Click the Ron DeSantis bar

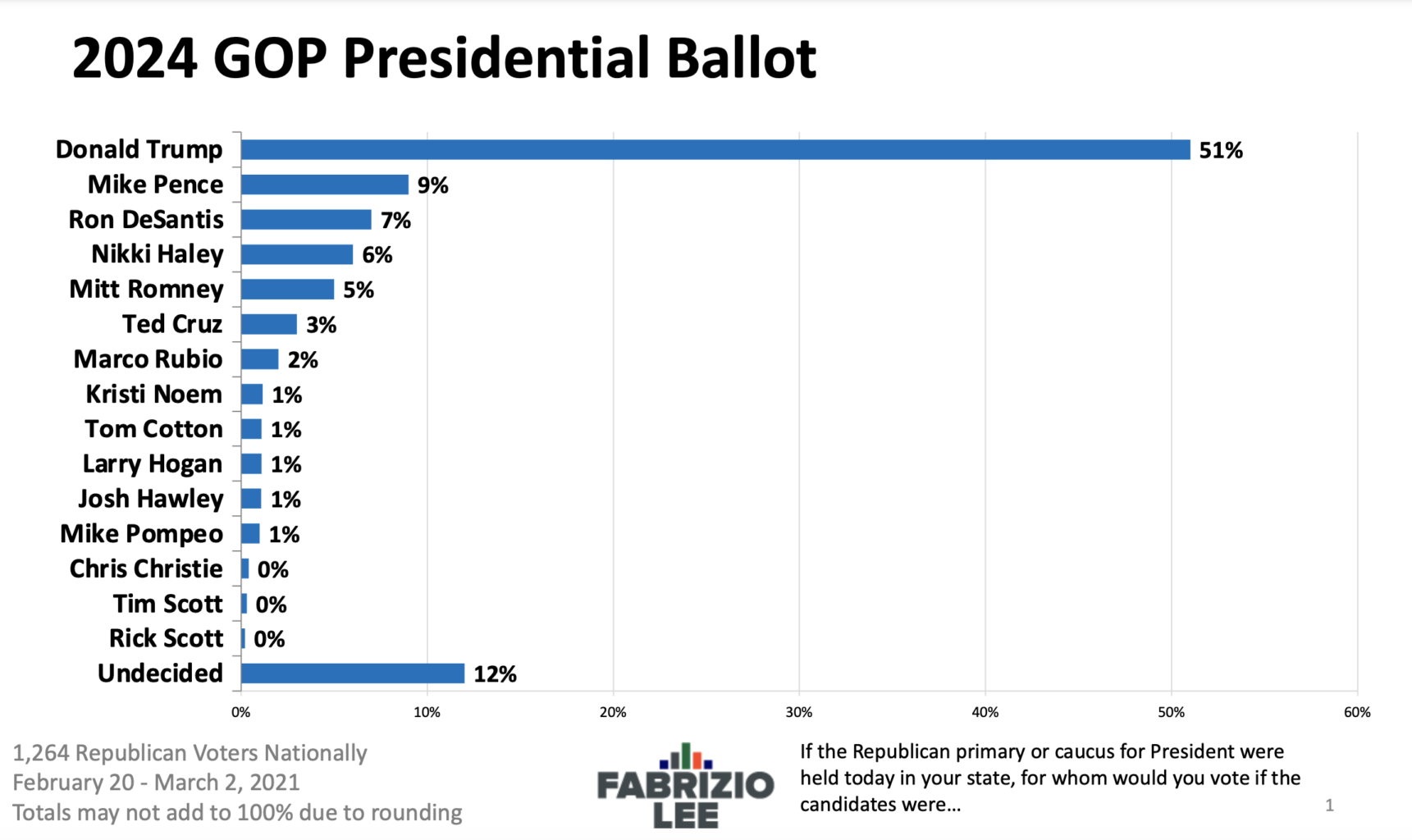click(305, 220)
